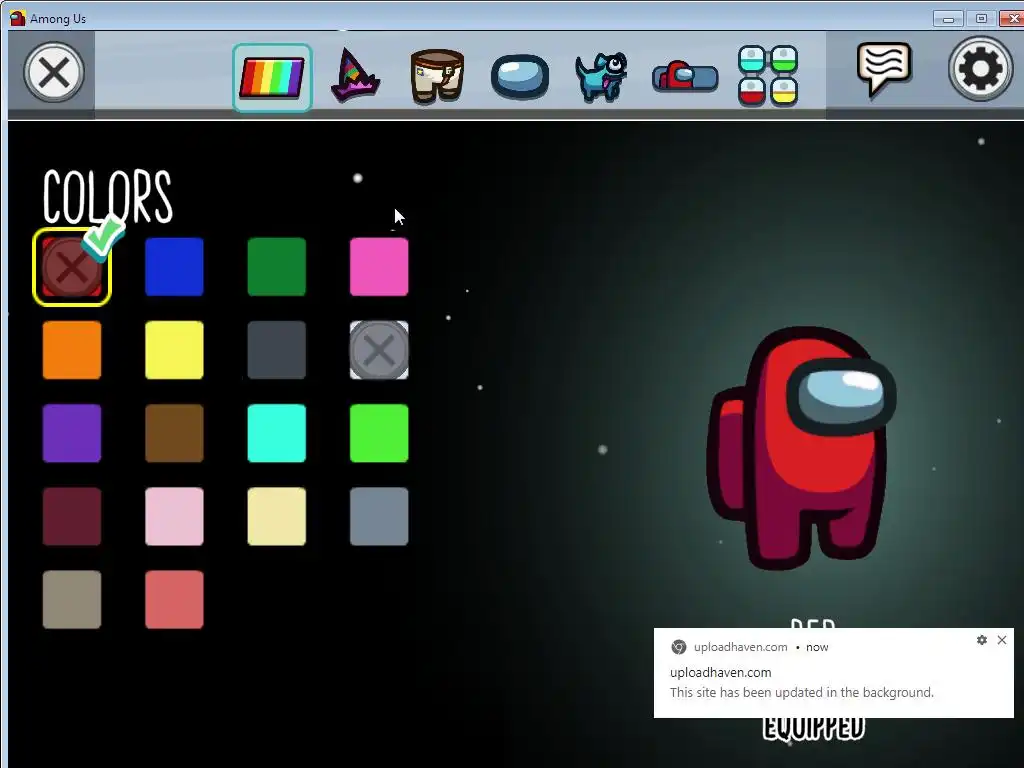
Task: Open the Hats tab with the witch hat
Action: pyautogui.click(x=355, y=76)
